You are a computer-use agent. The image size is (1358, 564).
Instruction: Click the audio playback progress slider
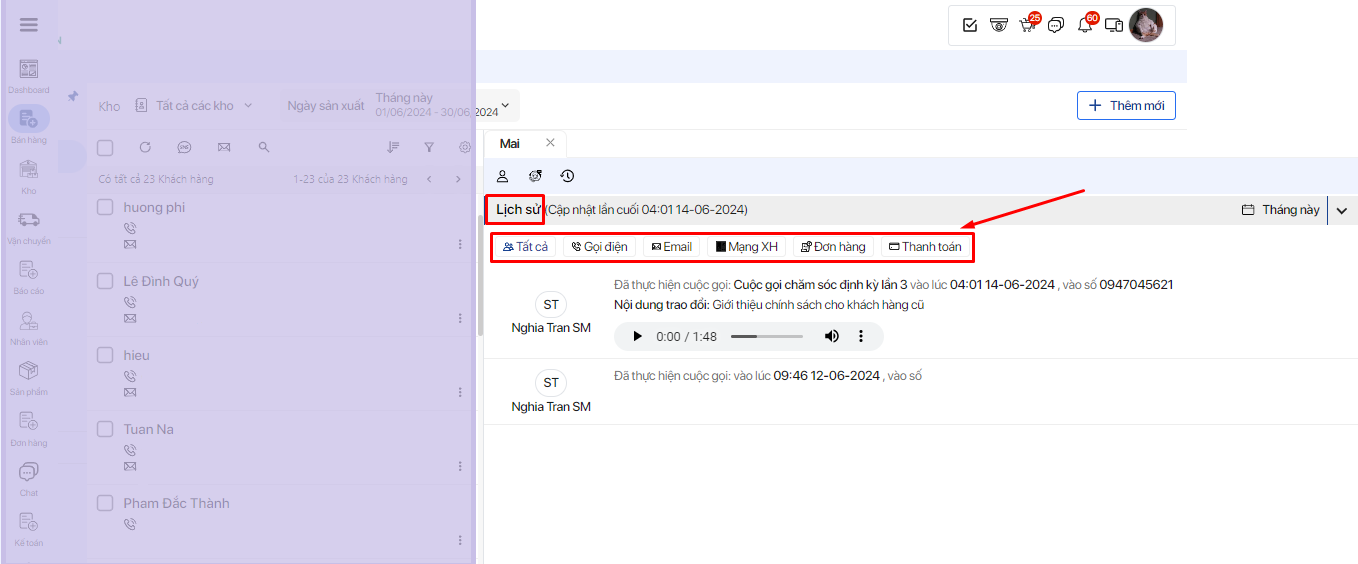pyautogui.click(x=767, y=337)
